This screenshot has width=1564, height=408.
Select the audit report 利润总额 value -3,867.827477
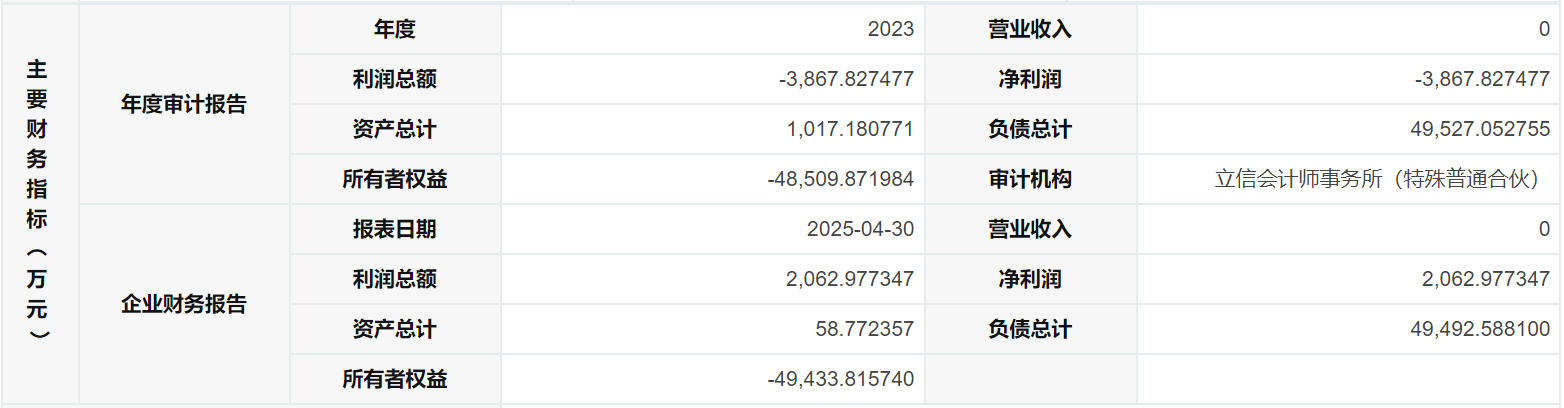846,79
